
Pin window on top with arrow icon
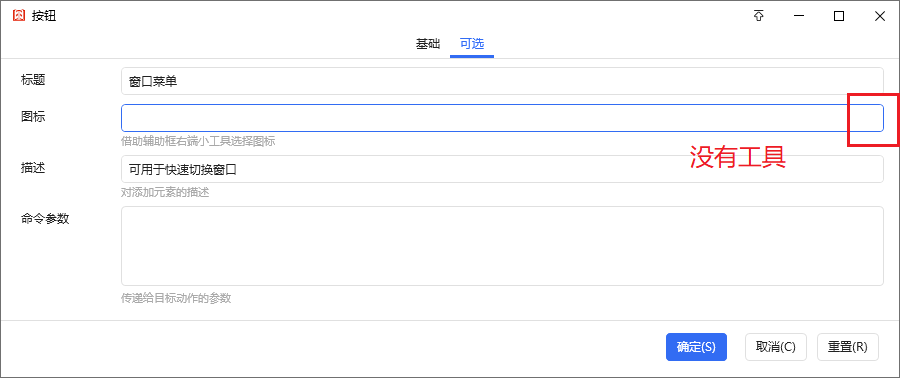click(x=759, y=16)
